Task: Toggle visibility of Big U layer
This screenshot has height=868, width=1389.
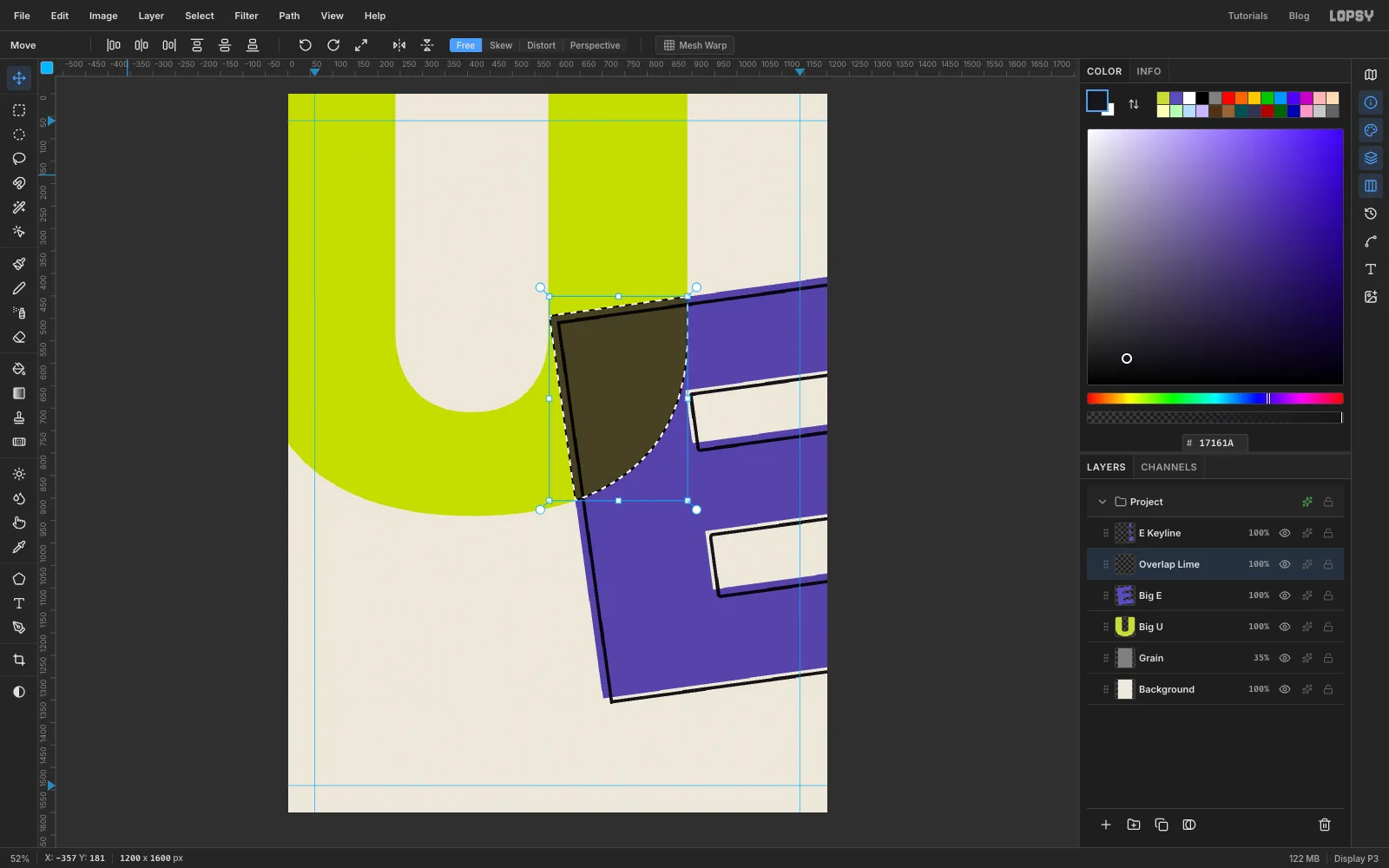Action: point(1285,627)
